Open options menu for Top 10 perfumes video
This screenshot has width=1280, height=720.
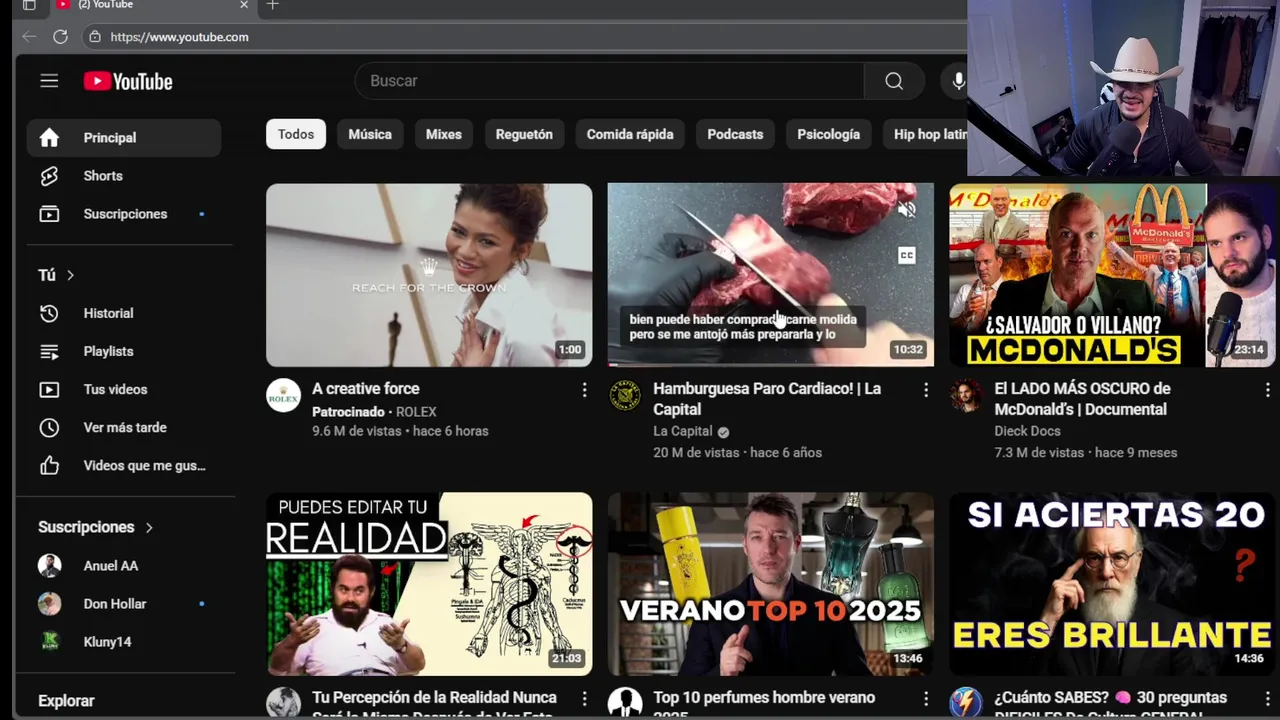[x=926, y=699]
